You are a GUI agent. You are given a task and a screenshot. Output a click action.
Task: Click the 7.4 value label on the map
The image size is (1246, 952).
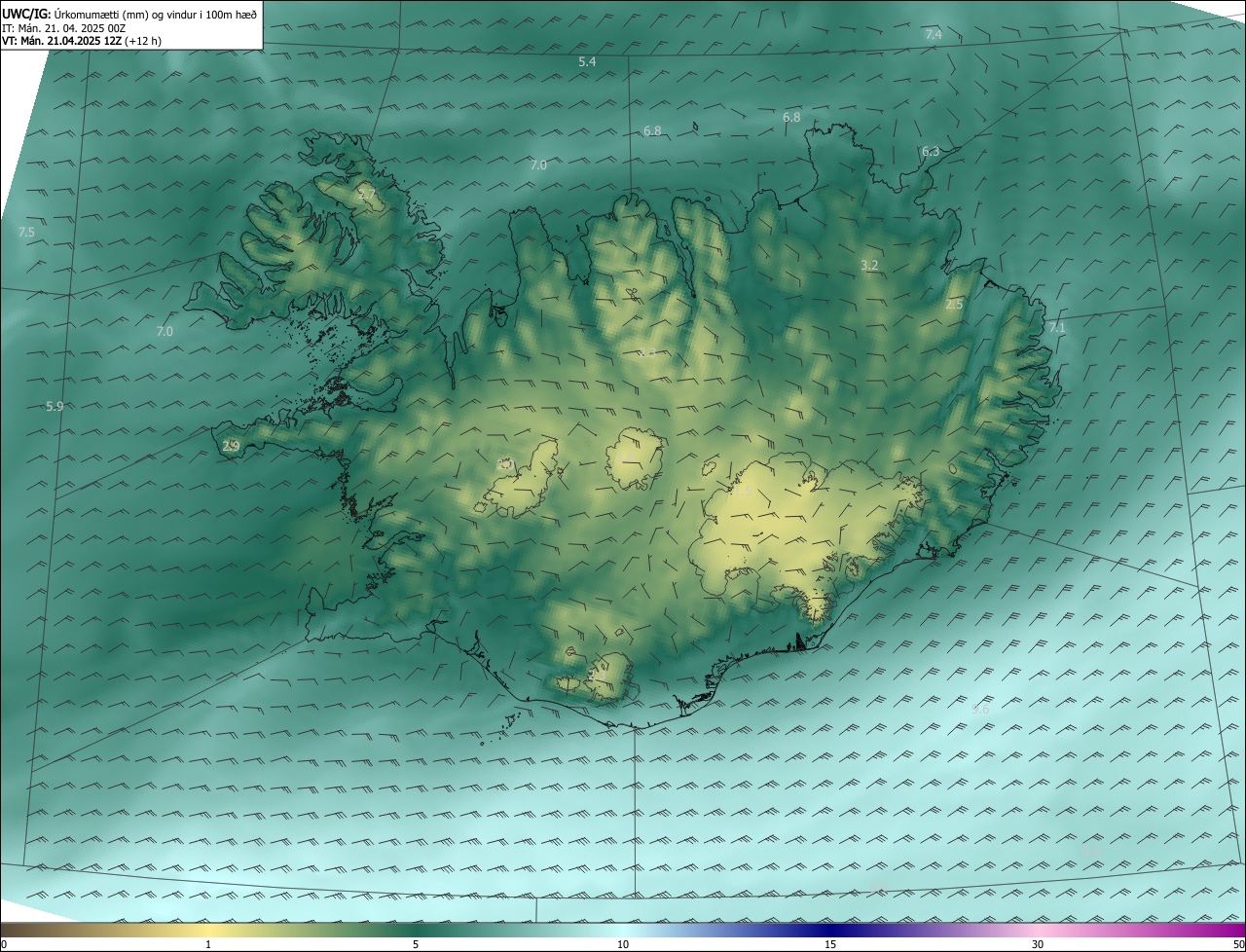(934, 34)
